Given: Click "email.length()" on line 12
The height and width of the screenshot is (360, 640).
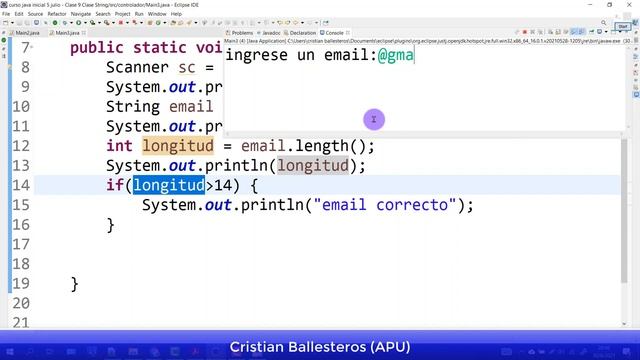Looking at the screenshot, I should 307,146.
